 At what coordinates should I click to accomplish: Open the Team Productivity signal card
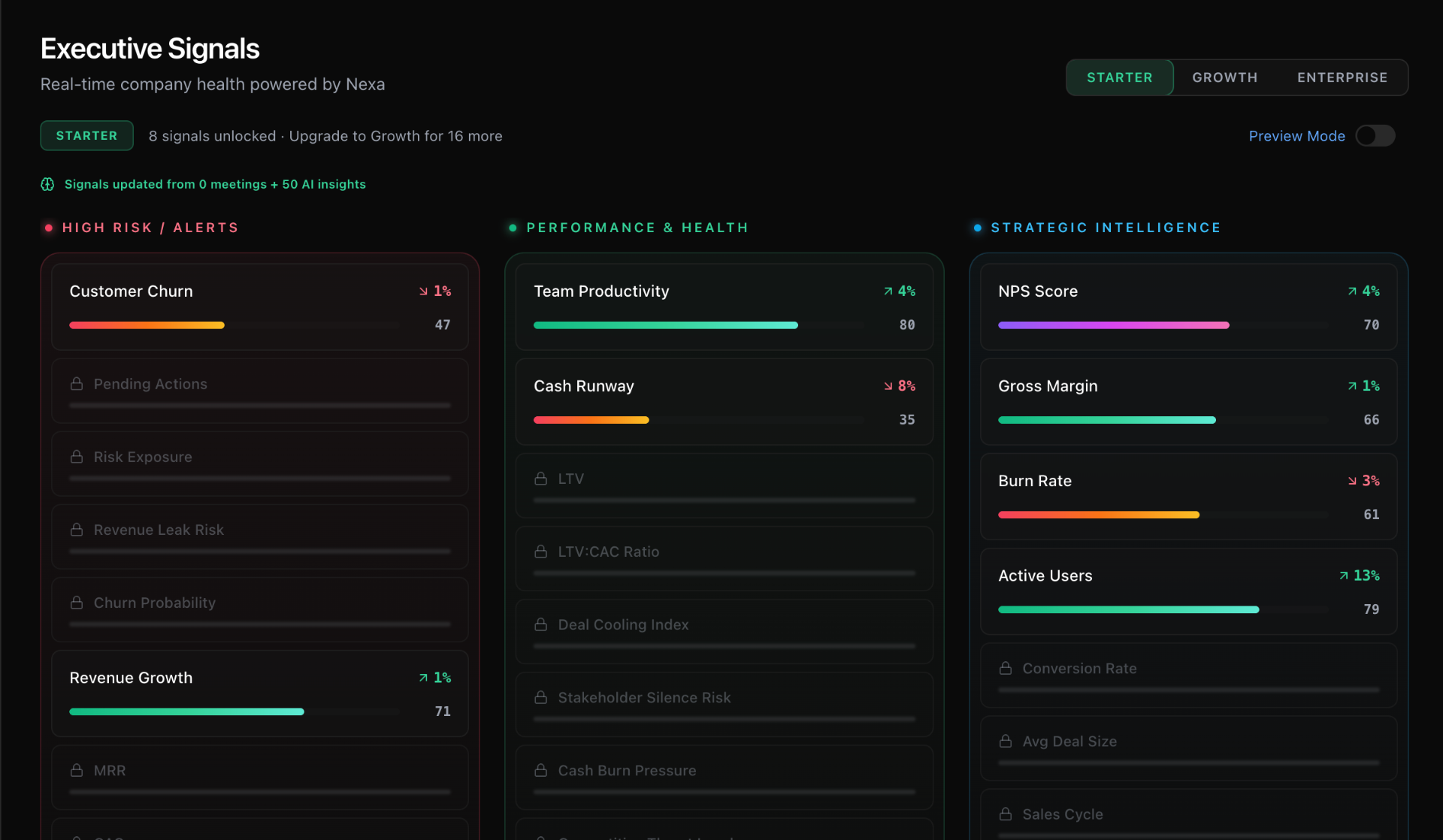(x=724, y=307)
